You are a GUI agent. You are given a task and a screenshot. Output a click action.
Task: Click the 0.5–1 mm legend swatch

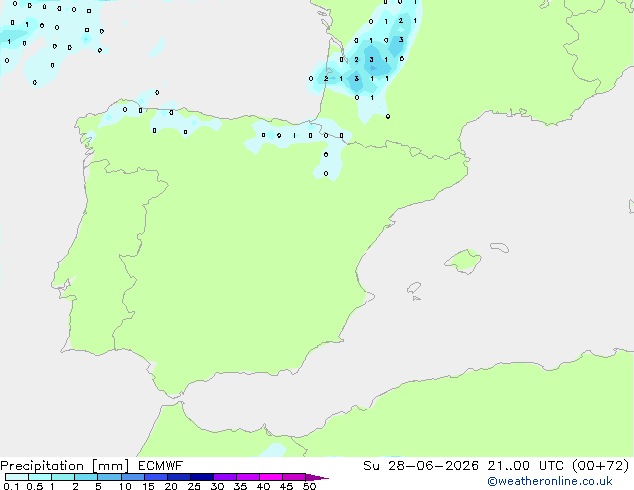pyautogui.click(x=40, y=477)
